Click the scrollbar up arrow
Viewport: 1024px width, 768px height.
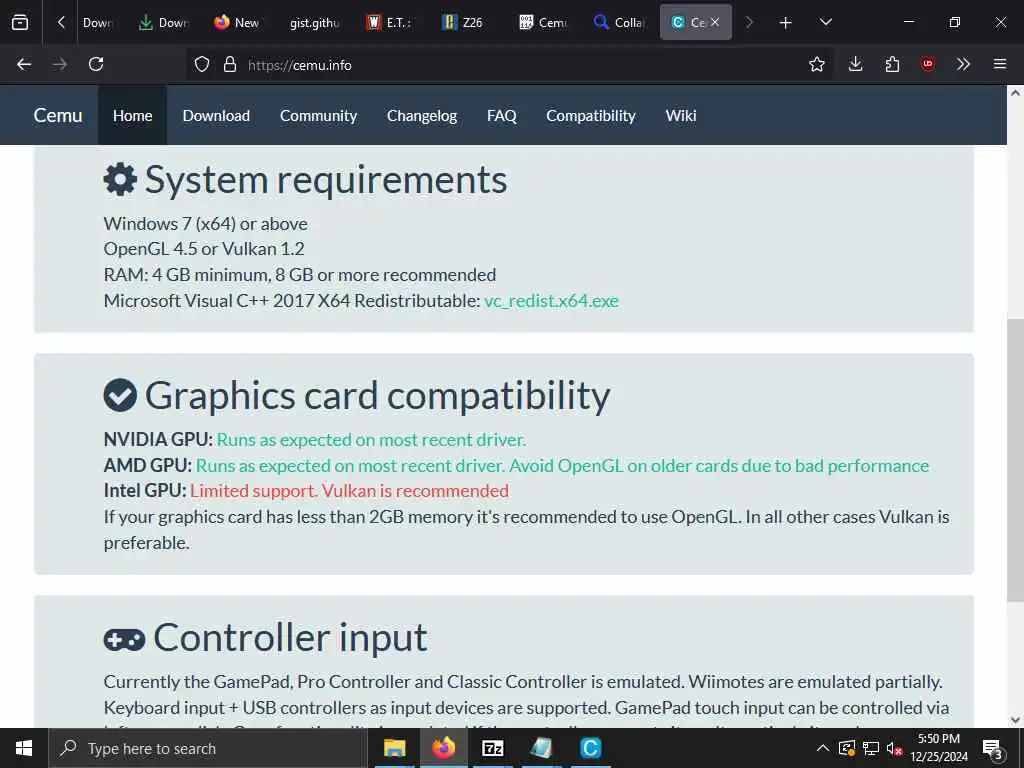click(x=1016, y=93)
